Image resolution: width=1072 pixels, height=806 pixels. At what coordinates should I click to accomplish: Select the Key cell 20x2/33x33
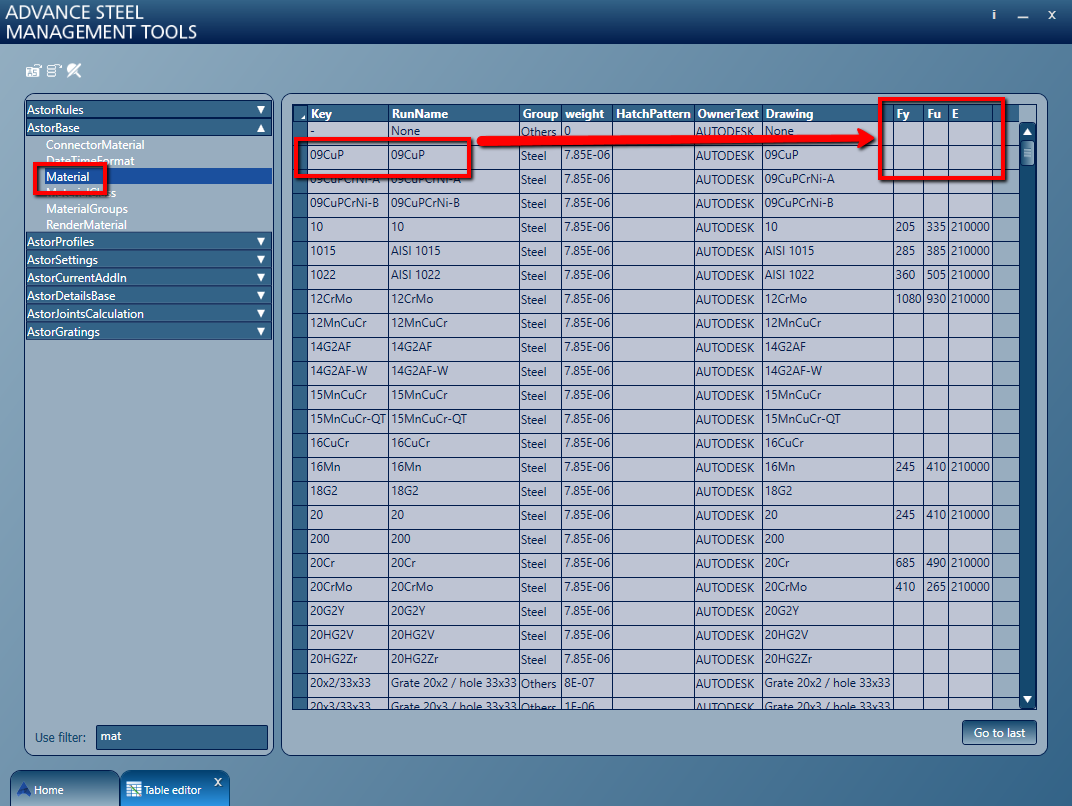click(348, 684)
